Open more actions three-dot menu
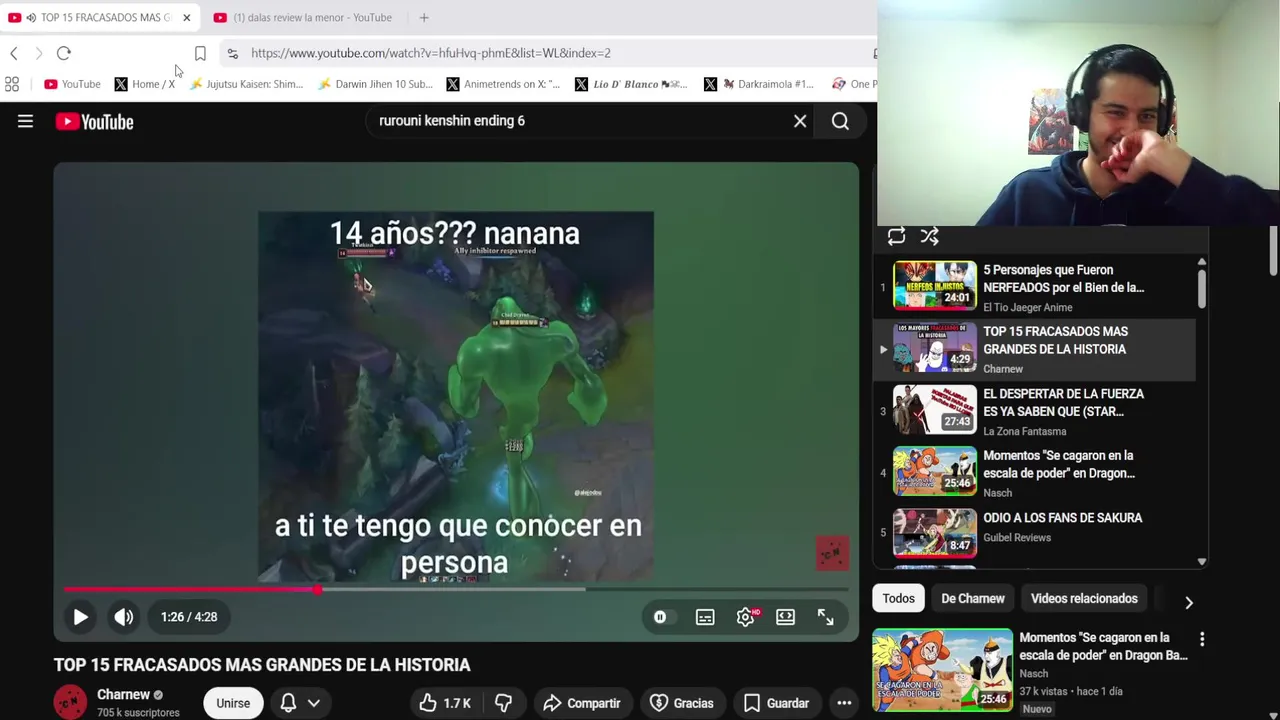Image resolution: width=1280 pixels, height=720 pixels. coord(844,703)
